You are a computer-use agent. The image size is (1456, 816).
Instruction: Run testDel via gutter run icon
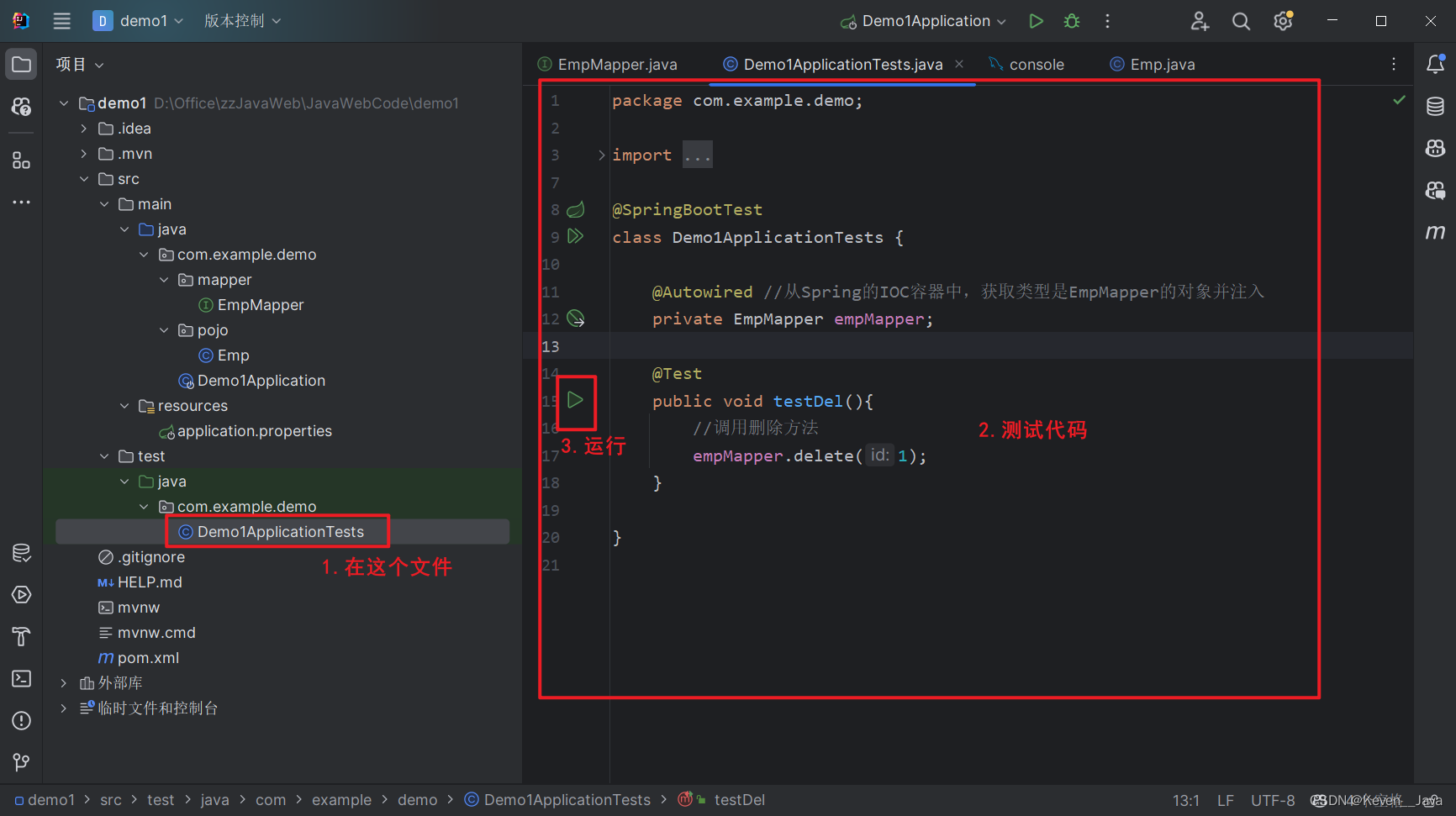click(x=575, y=400)
